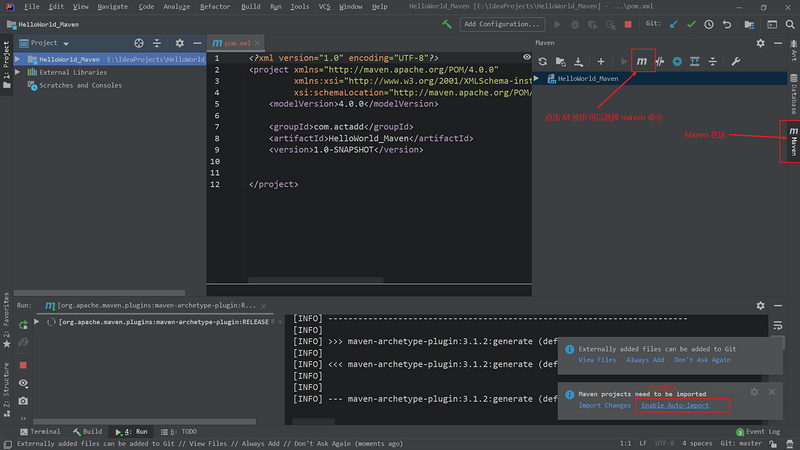Click Import Changes link in notification
The image size is (800, 450).
[604, 405]
